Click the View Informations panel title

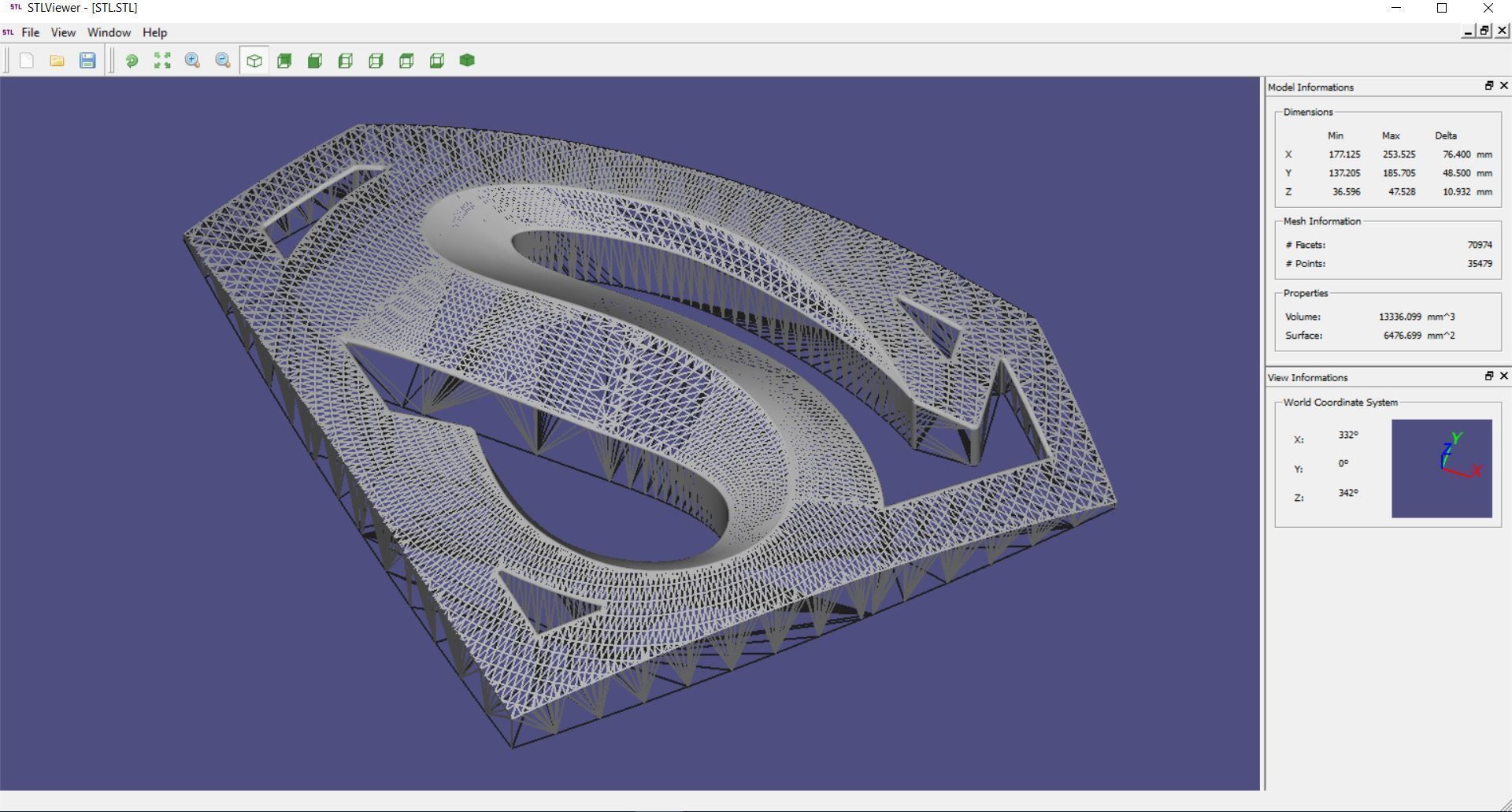(x=1307, y=377)
